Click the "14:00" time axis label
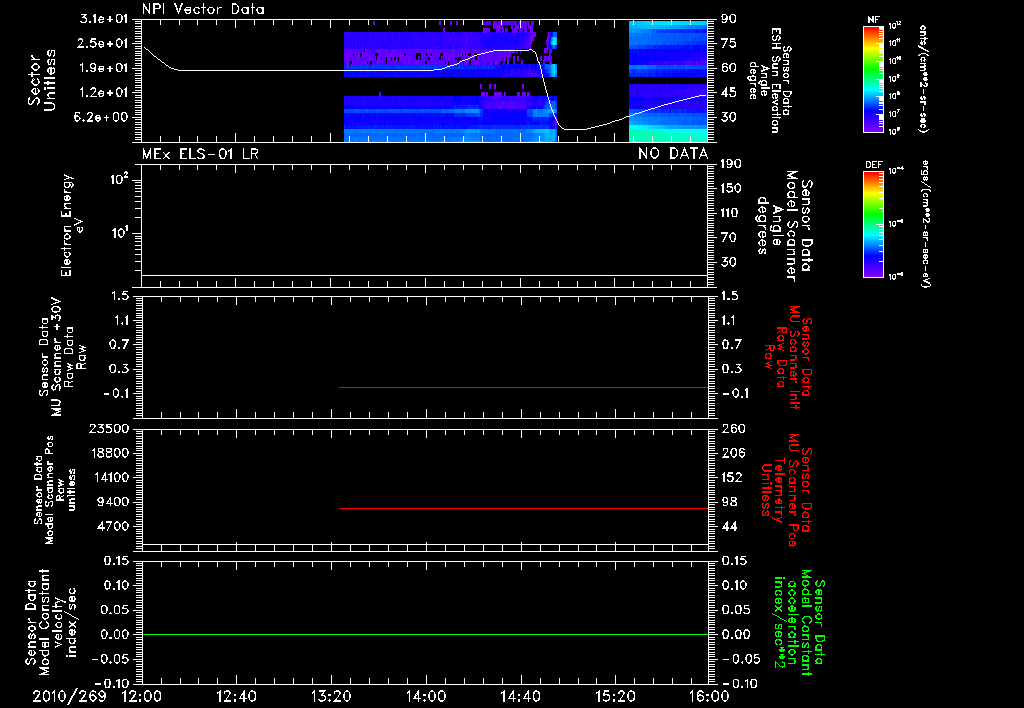This screenshot has height=708, width=1024. coord(426,696)
